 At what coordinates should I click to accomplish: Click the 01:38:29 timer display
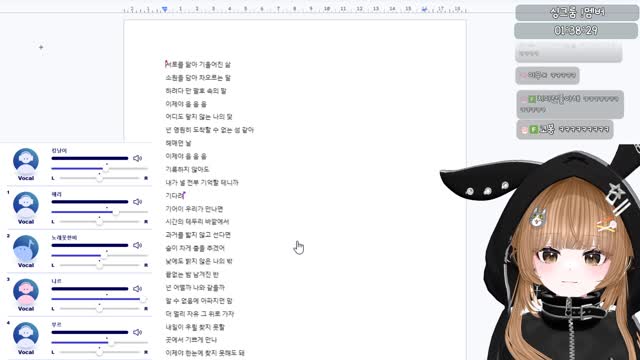pyautogui.click(x=576, y=31)
